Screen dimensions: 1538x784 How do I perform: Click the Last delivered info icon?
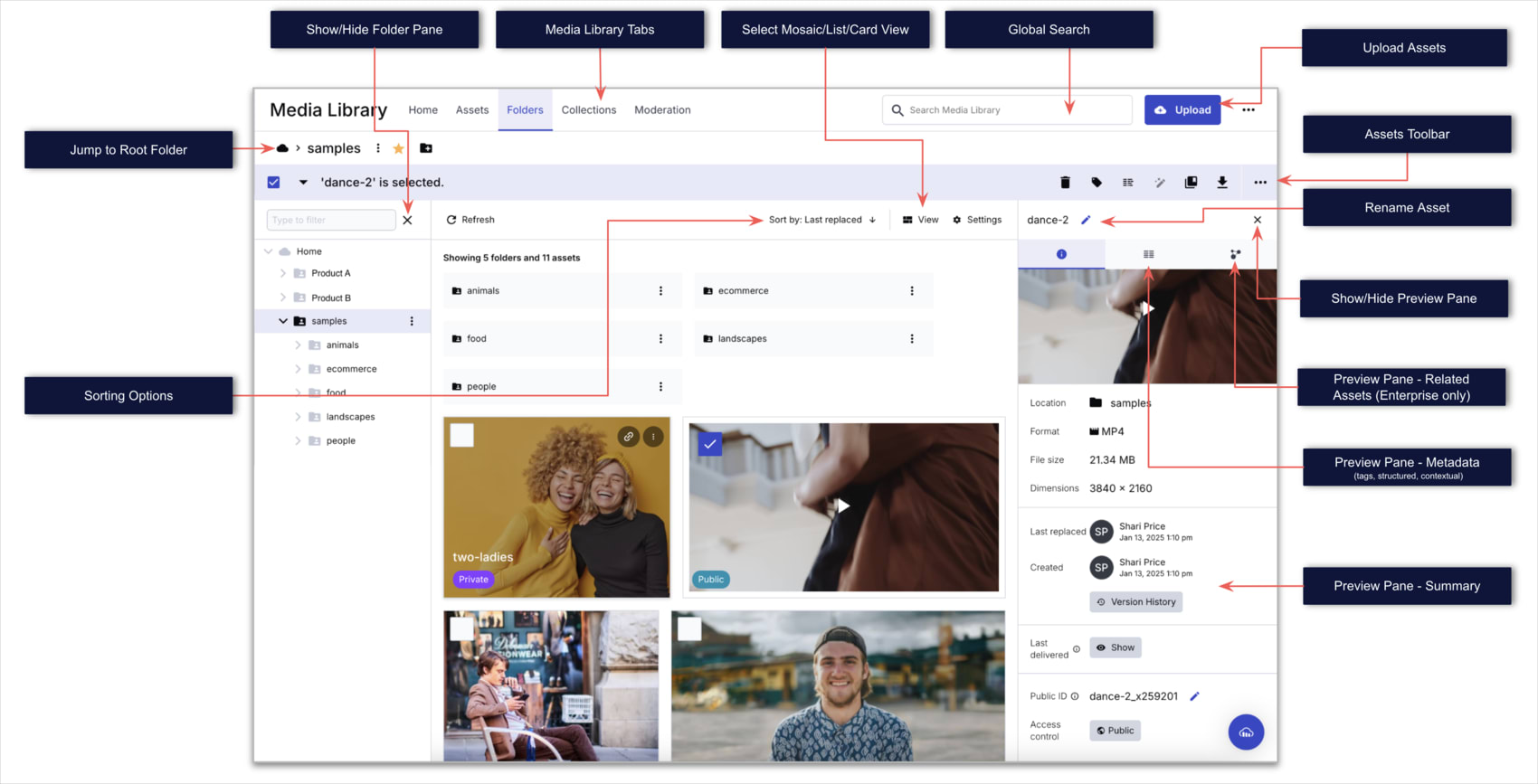(1077, 649)
